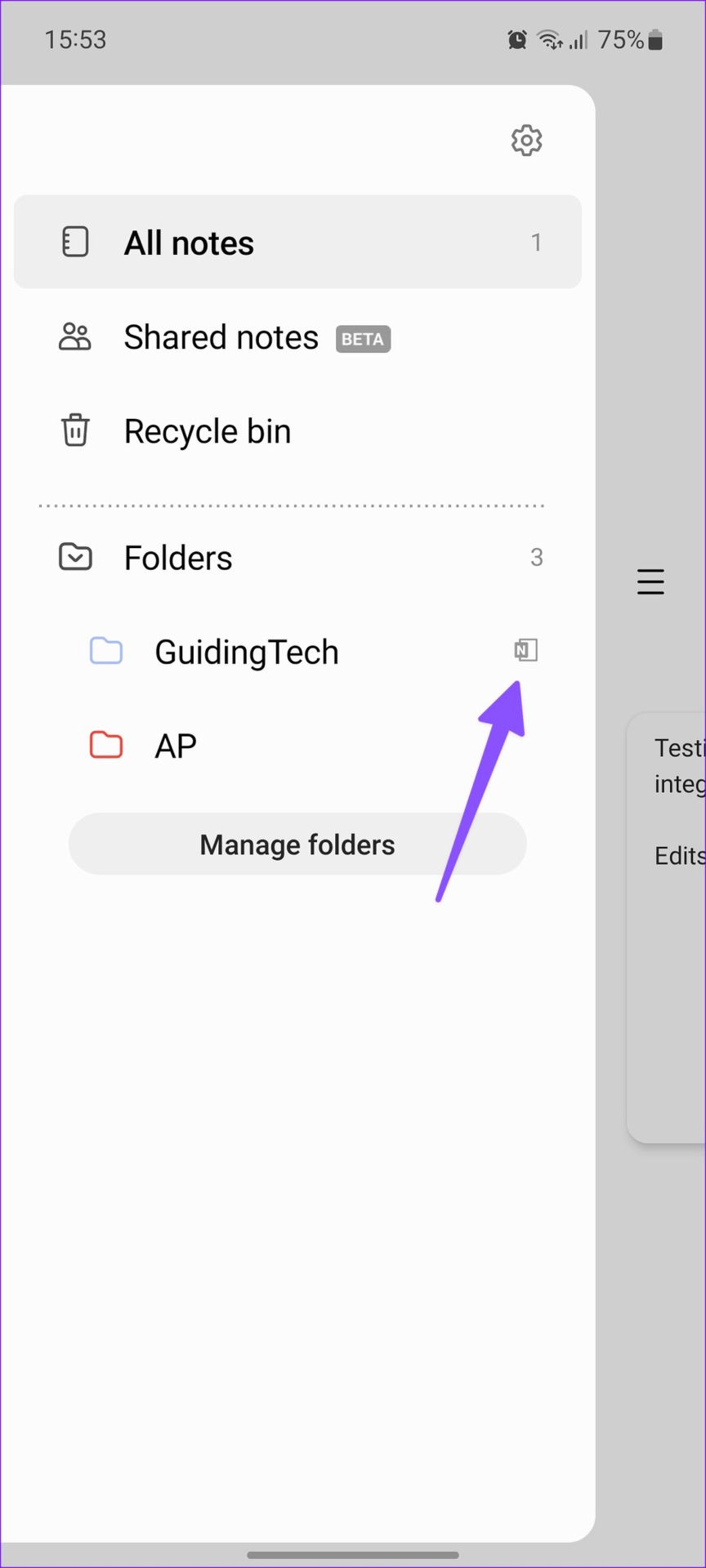Open the partially visible note card
The height and width of the screenshot is (1568, 706).
pos(667,928)
